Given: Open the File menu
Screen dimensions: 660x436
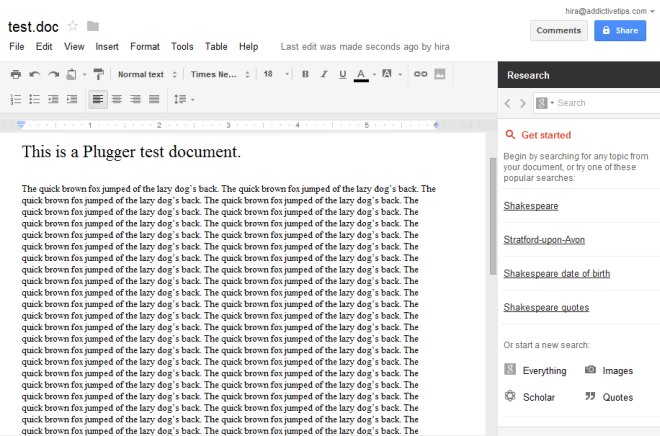Looking at the screenshot, I should tap(17, 47).
